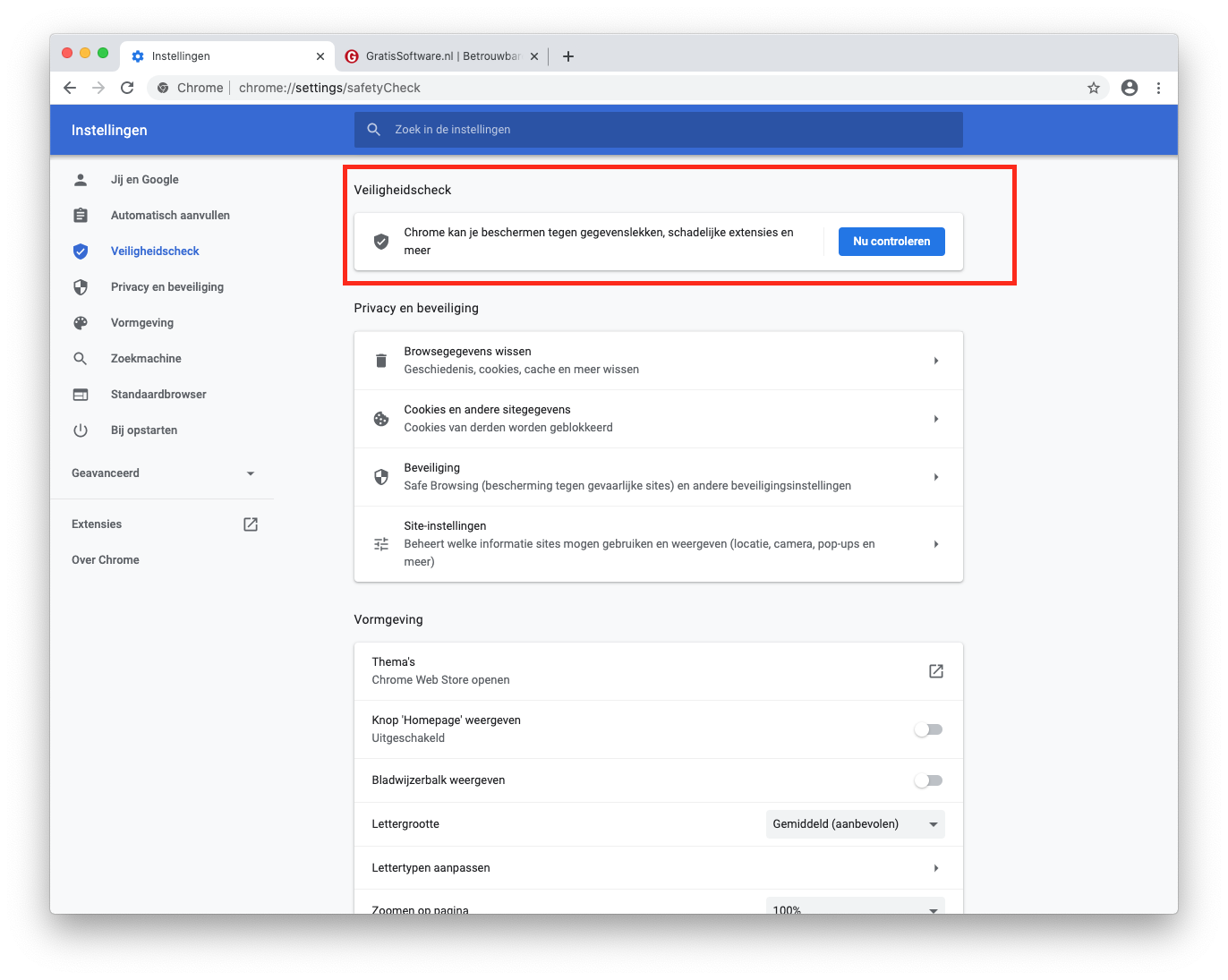Reload the page with the refresh icon
Viewport: 1228px width, 980px height.
[127, 88]
